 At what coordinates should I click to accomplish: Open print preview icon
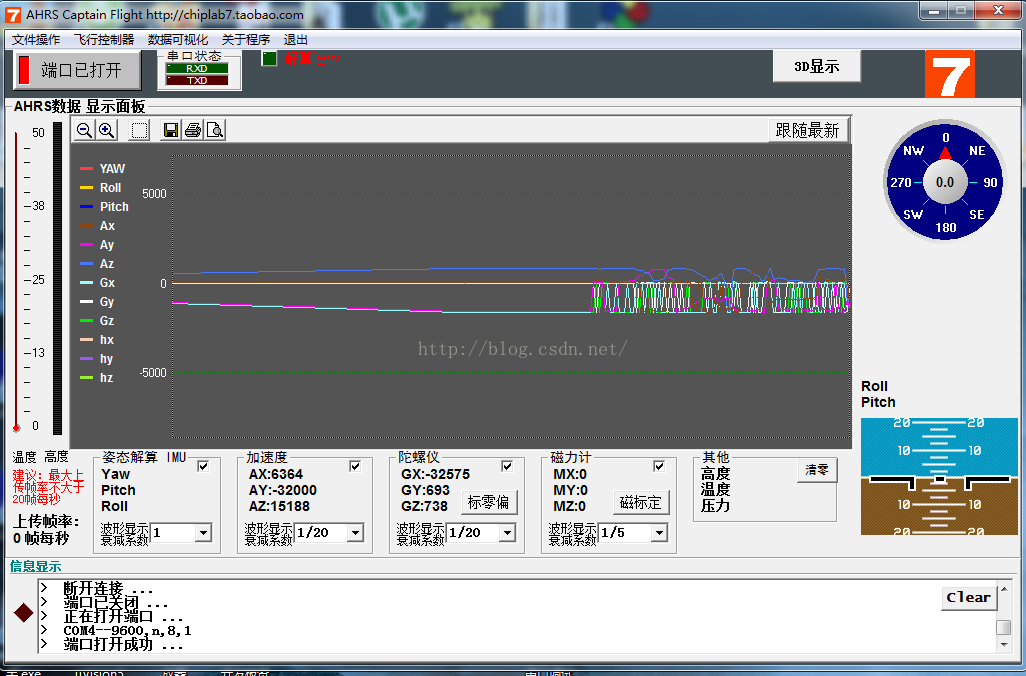point(215,130)
